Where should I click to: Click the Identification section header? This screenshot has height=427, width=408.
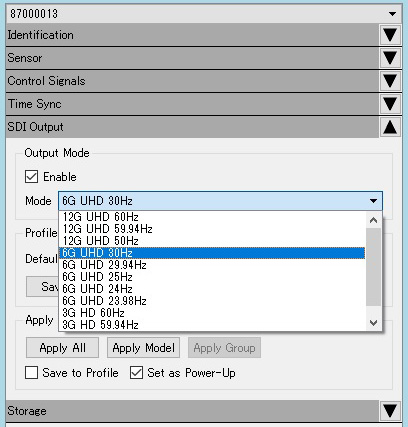pos(192,35)
